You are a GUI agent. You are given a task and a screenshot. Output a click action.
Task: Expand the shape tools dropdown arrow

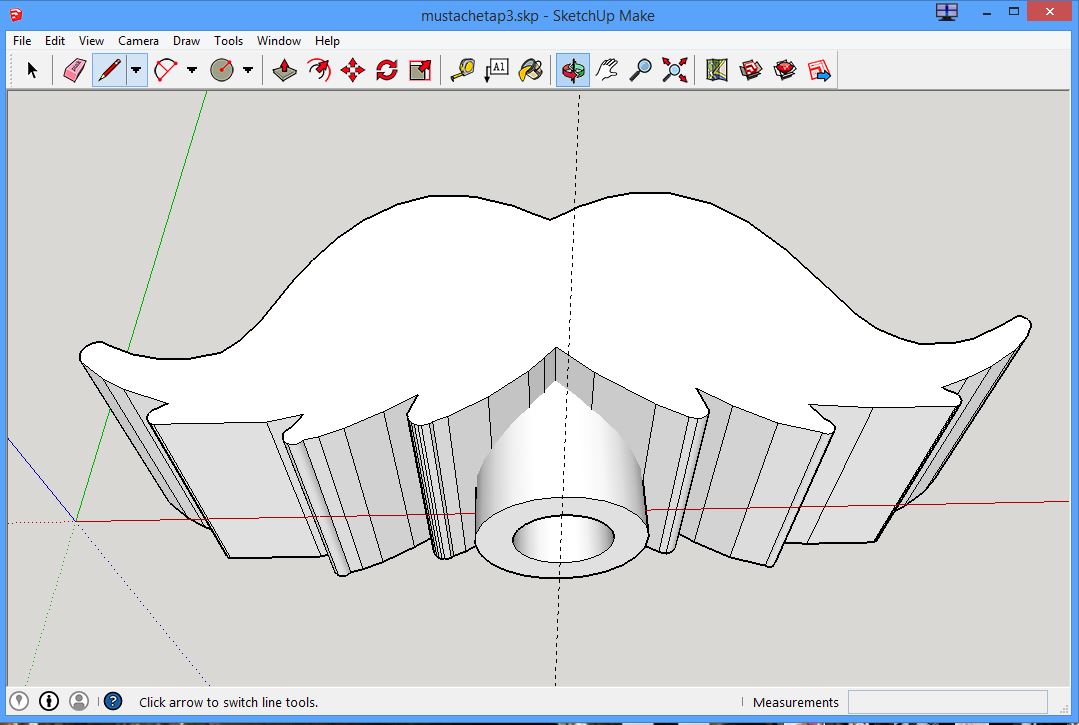248,70
